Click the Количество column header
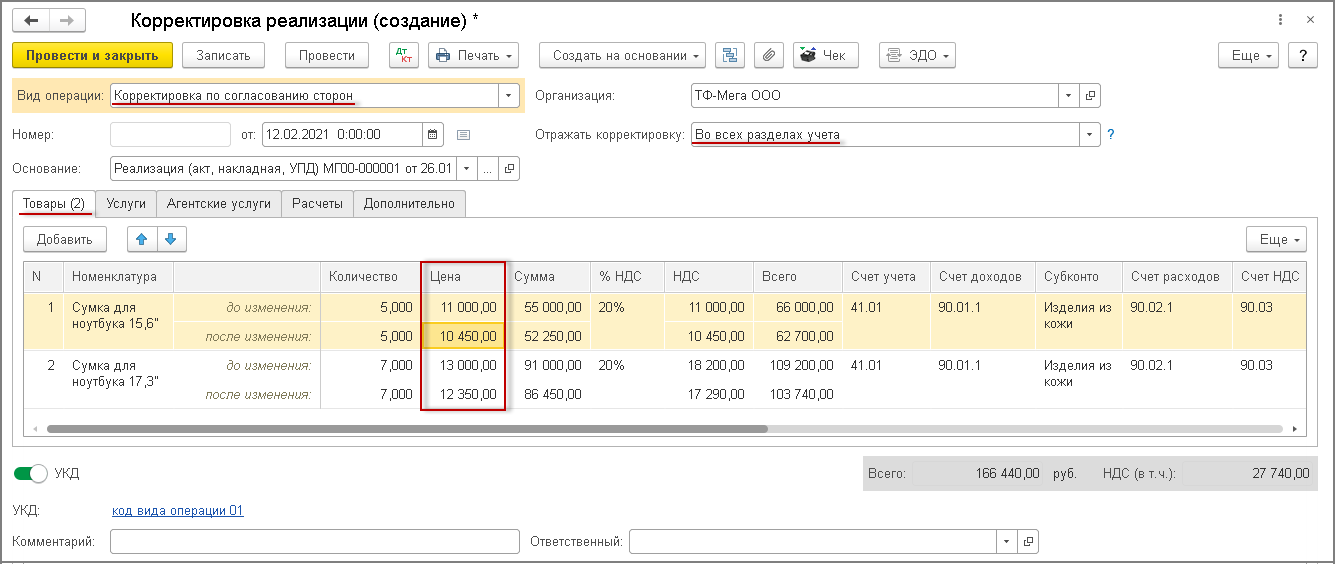Screen dimensions: 1335x564 coord(370,277)
